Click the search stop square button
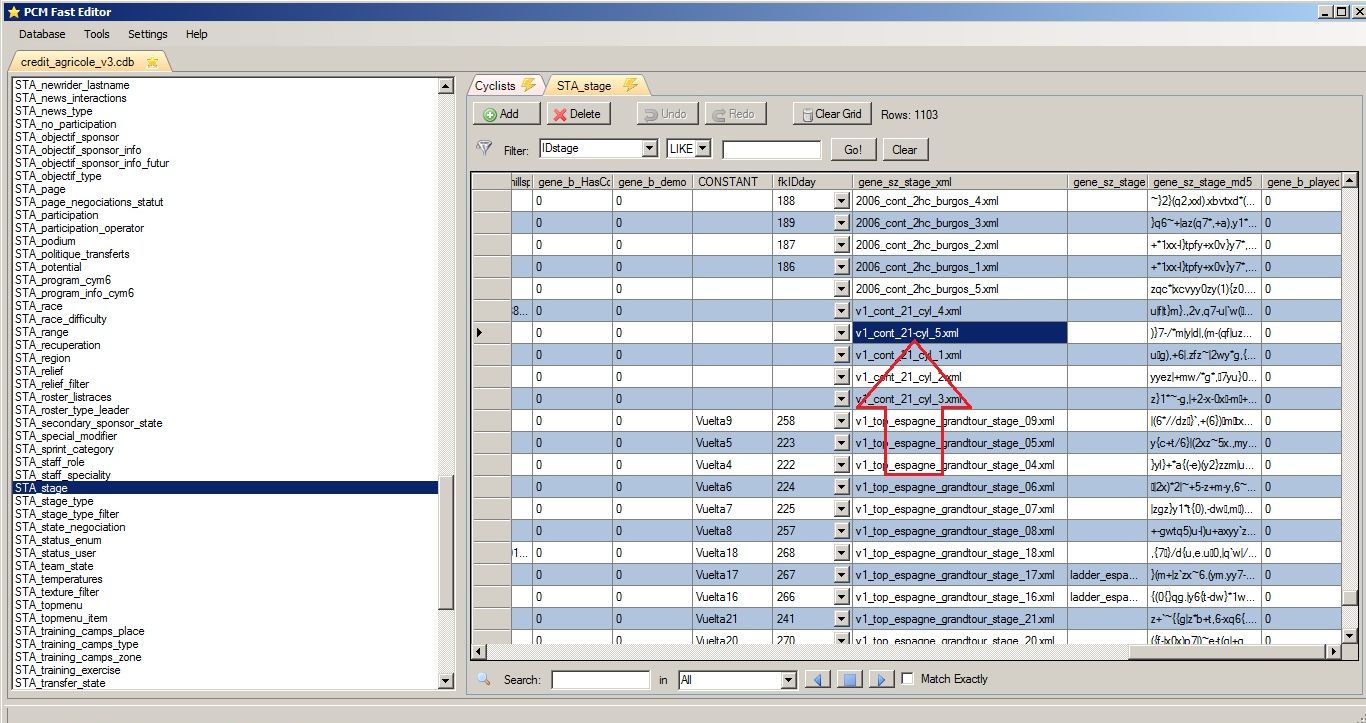Screen dimensions: 1366x723 tap(849, 680)
